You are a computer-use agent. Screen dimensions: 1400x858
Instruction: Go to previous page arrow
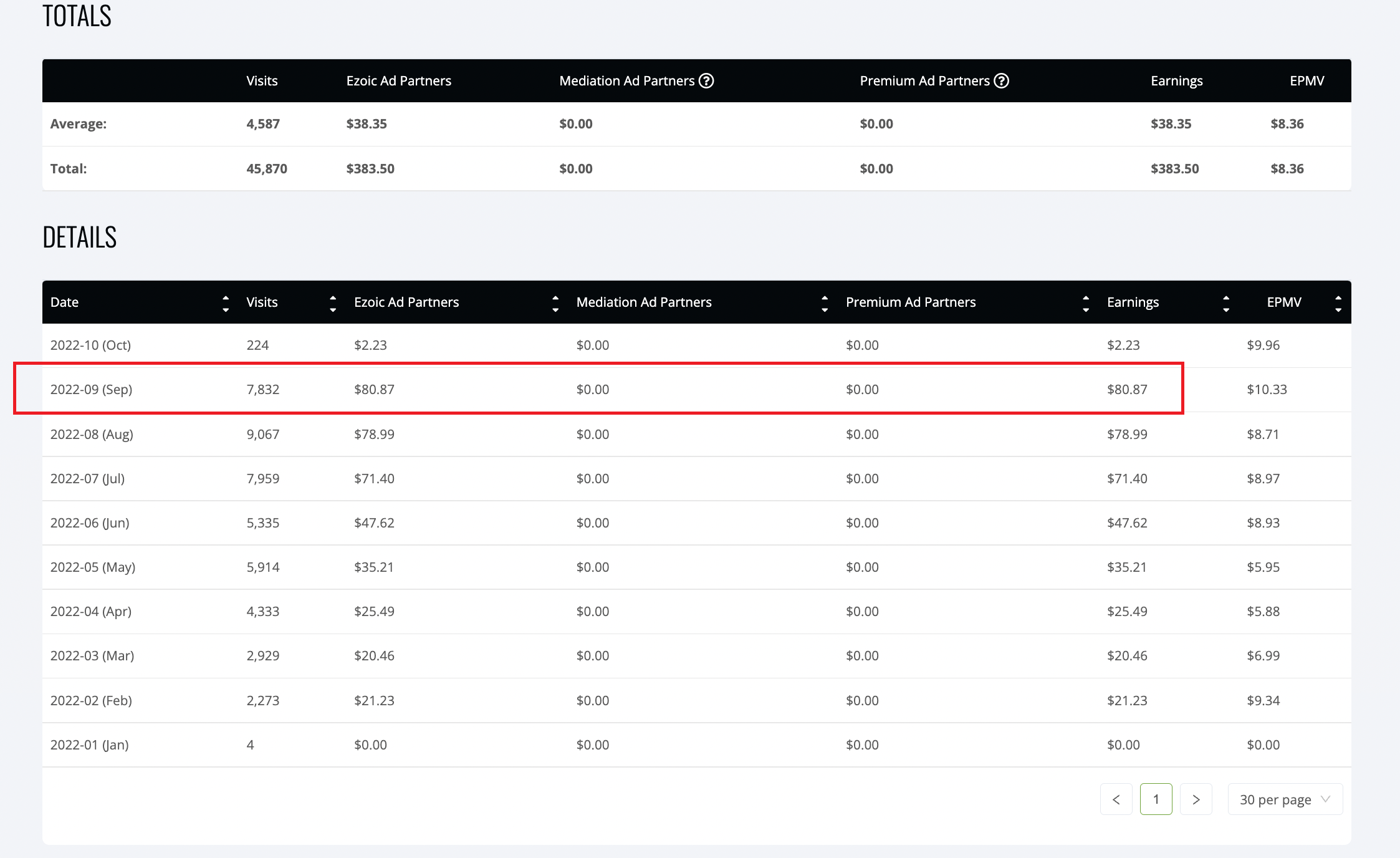(1116, 799)
